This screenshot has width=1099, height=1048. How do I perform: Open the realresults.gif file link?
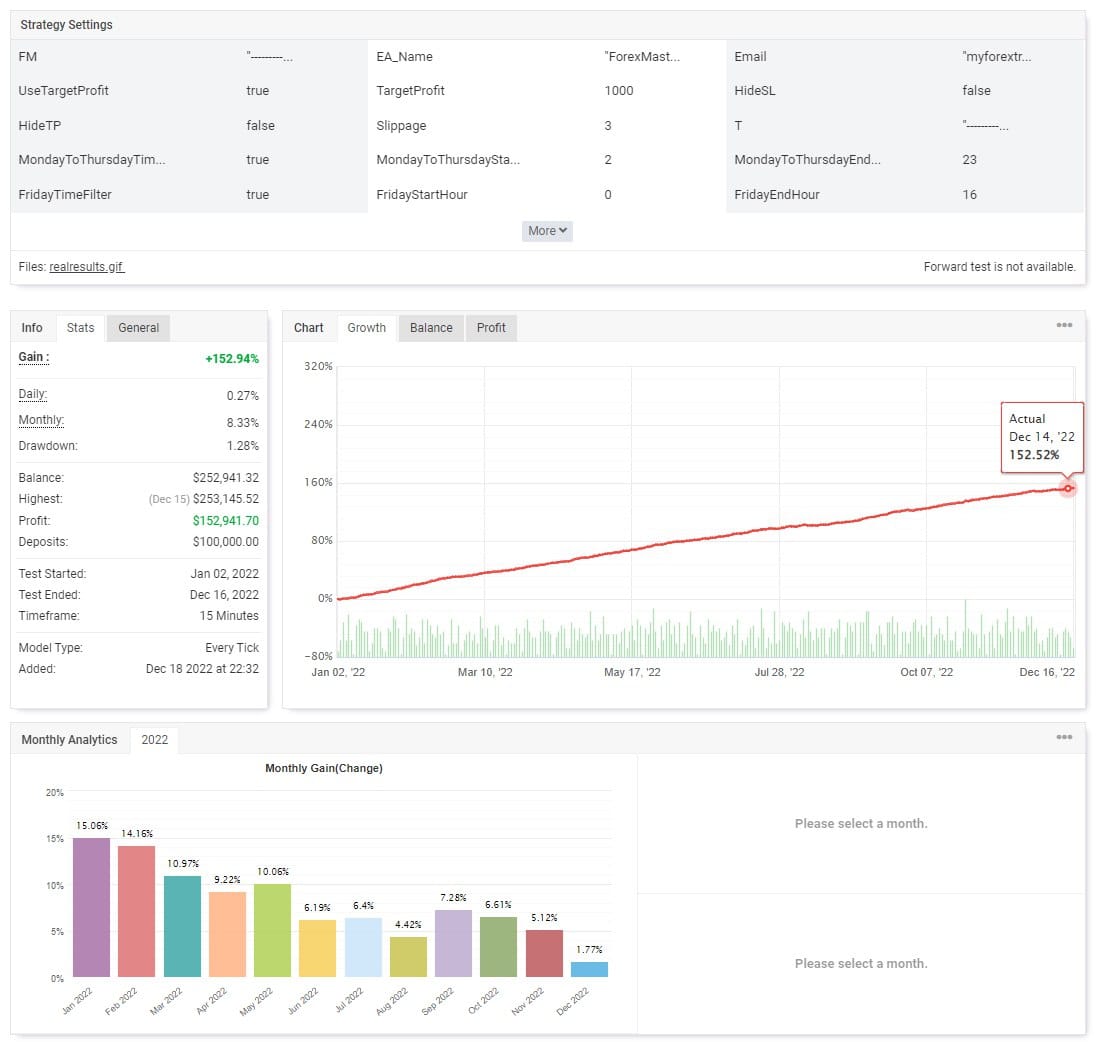point(87,267)
